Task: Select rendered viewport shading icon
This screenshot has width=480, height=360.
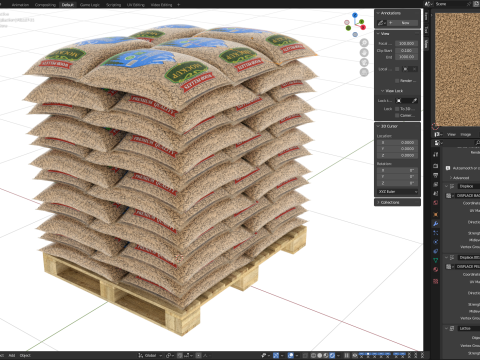Action: point(332,355)
